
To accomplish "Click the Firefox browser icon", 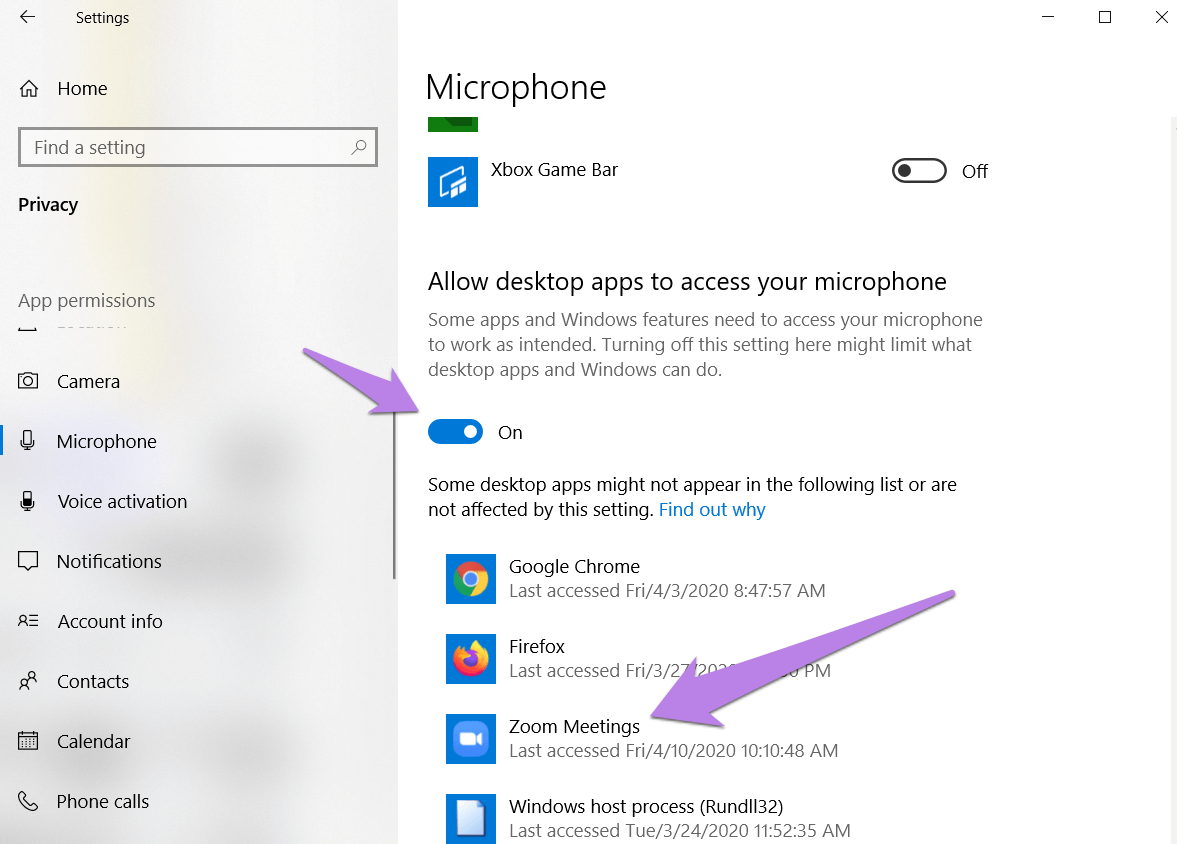I will (470, 659).
